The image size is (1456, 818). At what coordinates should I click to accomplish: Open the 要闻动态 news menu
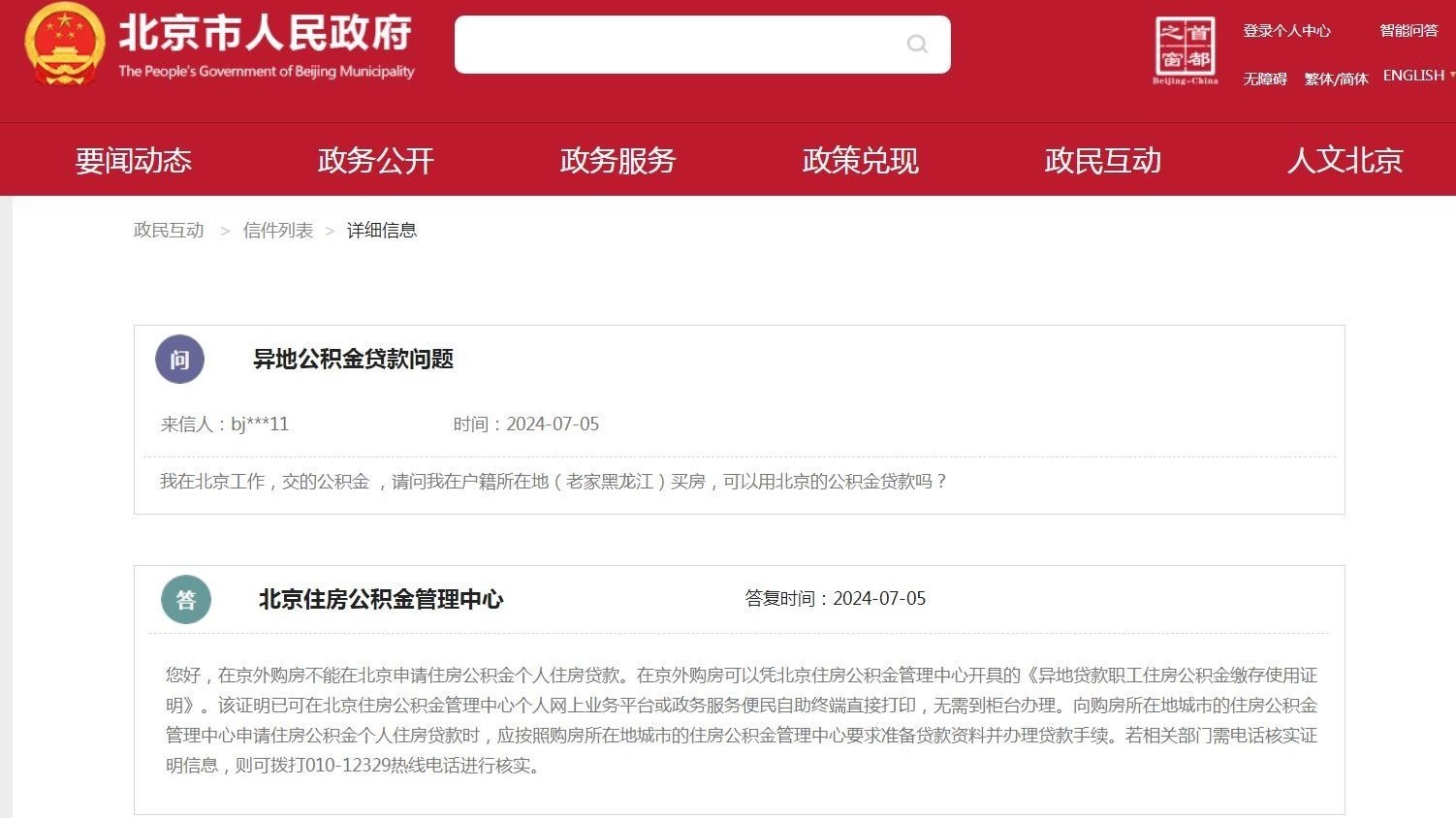[x=133, y=160]
